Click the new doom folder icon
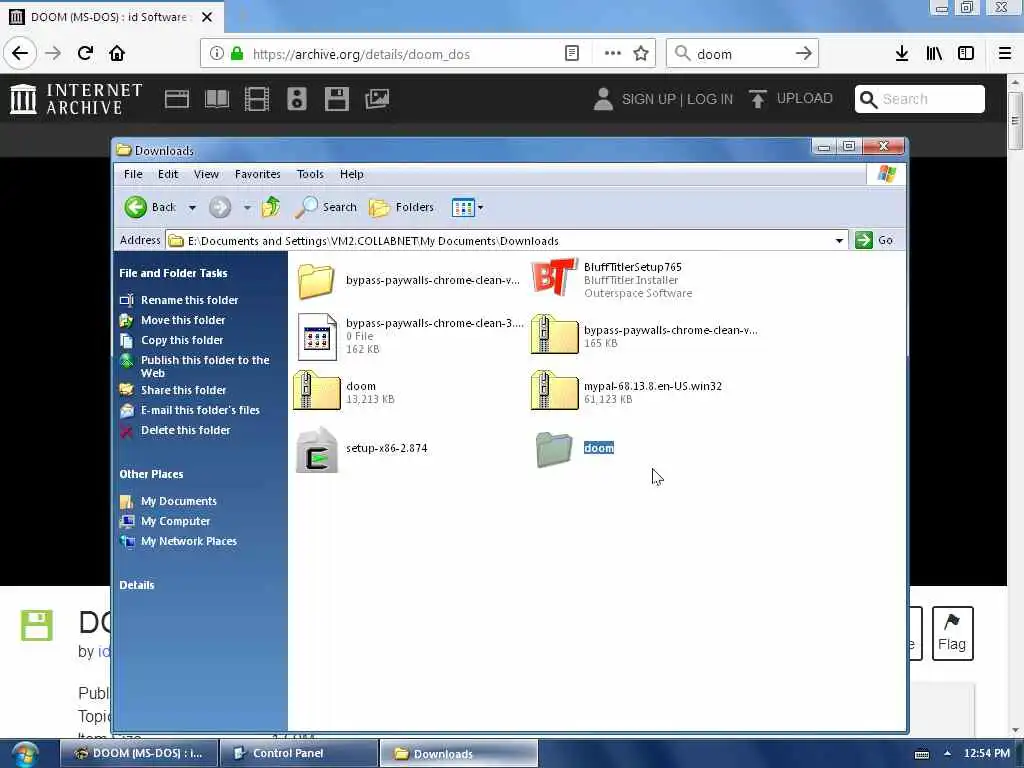The width and height of the screenshot is (1024, 768). 554,450
